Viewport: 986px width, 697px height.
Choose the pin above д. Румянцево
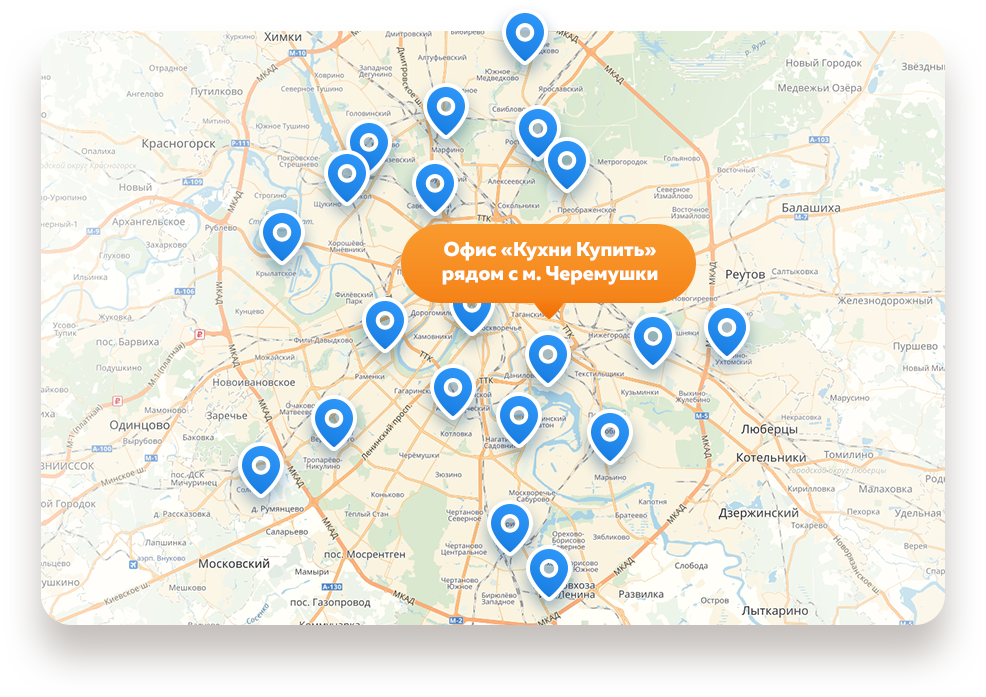[261, 471]
